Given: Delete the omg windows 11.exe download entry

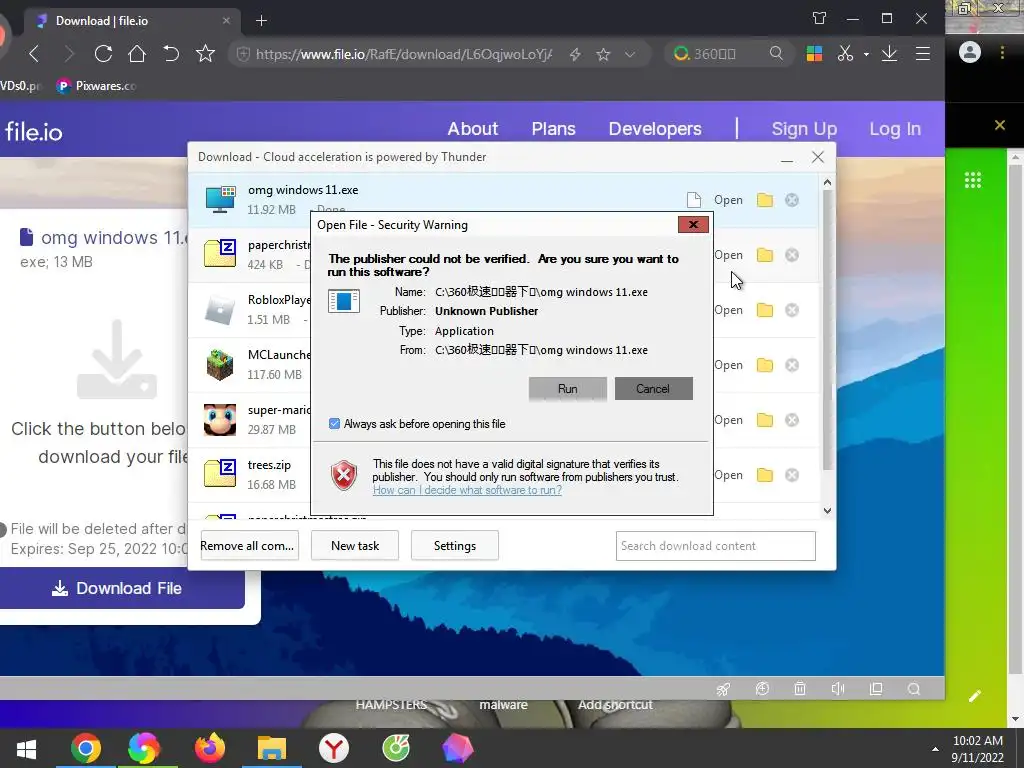Looking at the screenshot, I should (792, 200).
